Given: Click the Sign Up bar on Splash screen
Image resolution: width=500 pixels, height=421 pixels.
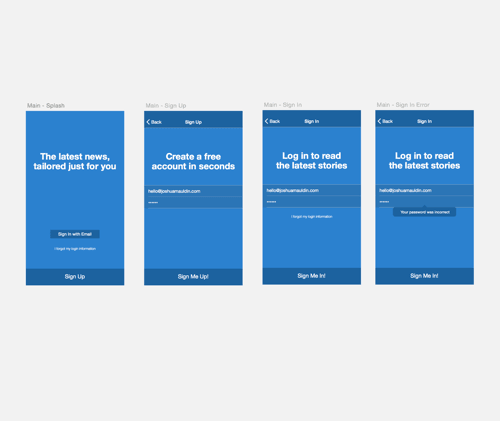Looking at the screenshot, I should [75, 277].
